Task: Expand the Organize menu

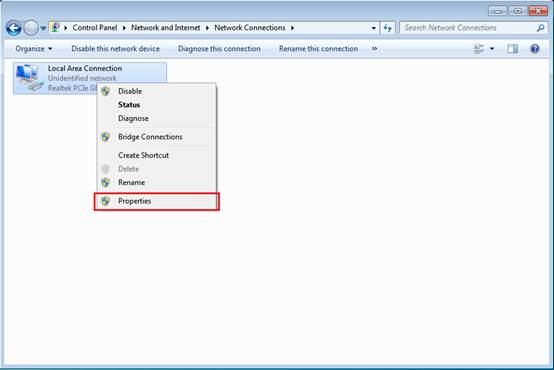Action: [34, 49]
